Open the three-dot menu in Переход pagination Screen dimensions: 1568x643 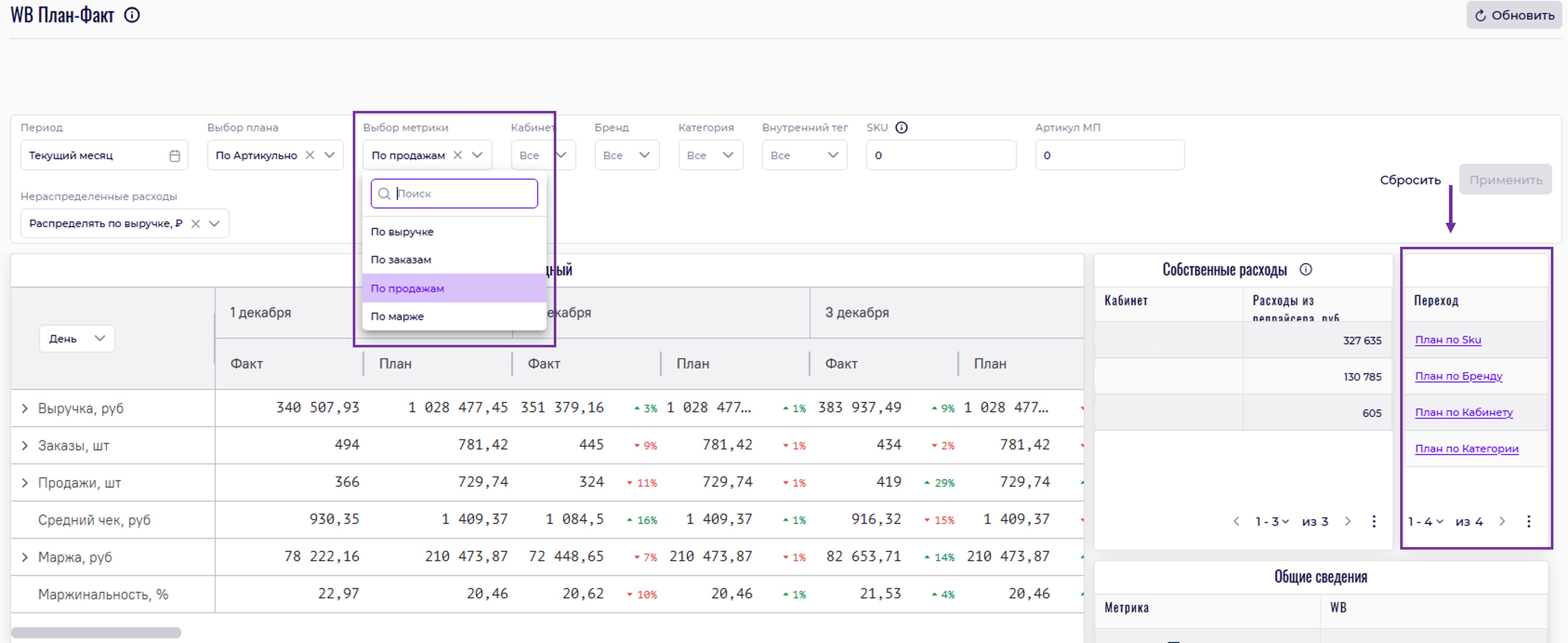pos(1528,521)
